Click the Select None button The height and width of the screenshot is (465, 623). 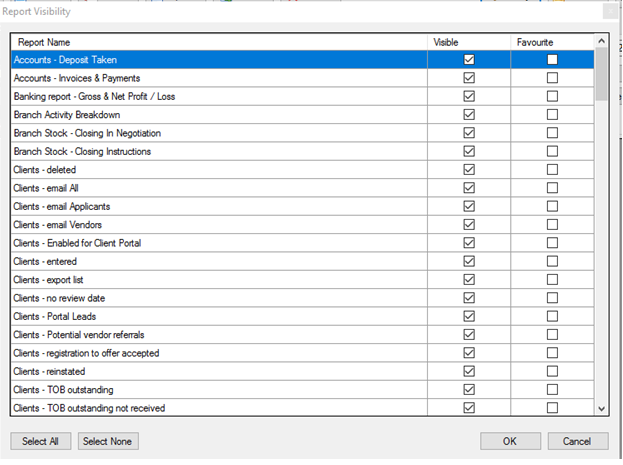click(x=108, y=441)
